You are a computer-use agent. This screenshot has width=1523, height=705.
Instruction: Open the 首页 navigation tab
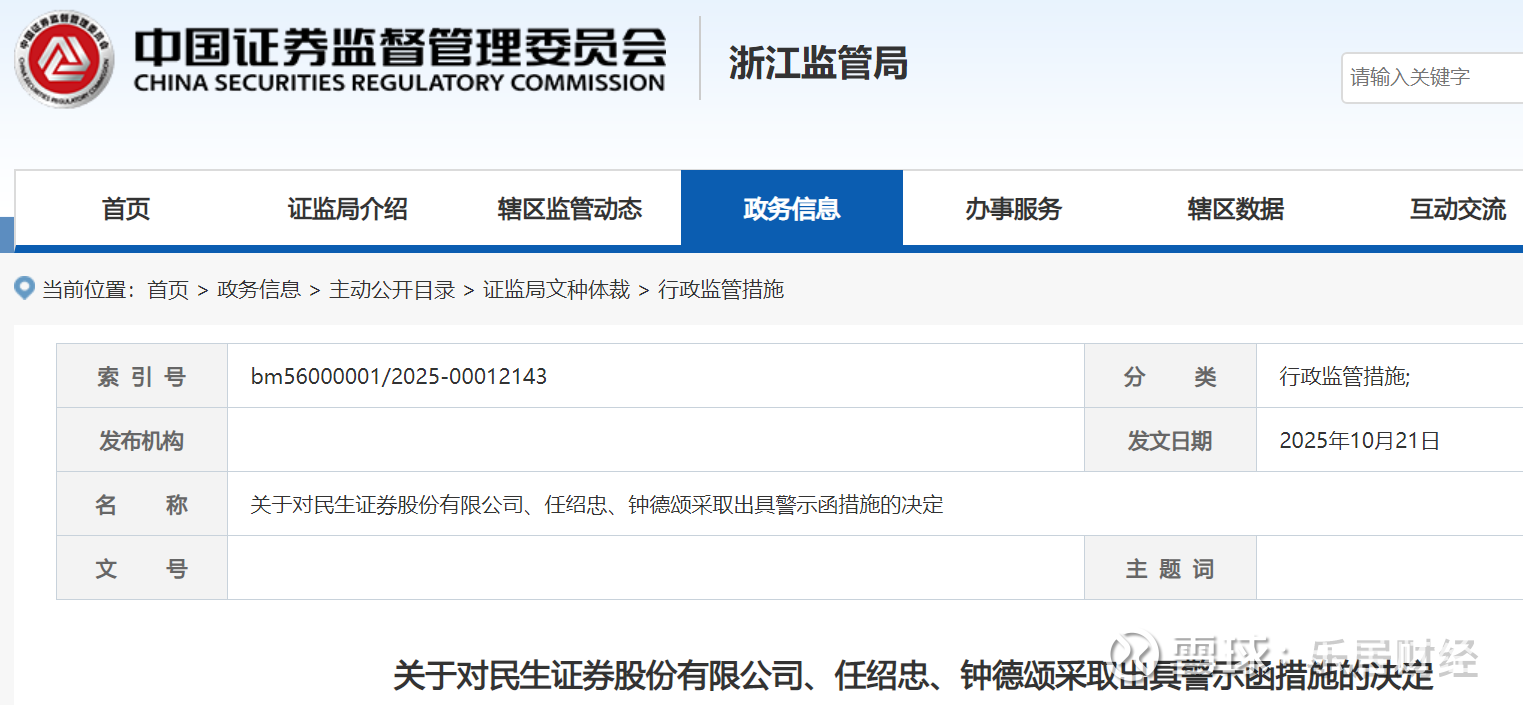click(126, 209)
